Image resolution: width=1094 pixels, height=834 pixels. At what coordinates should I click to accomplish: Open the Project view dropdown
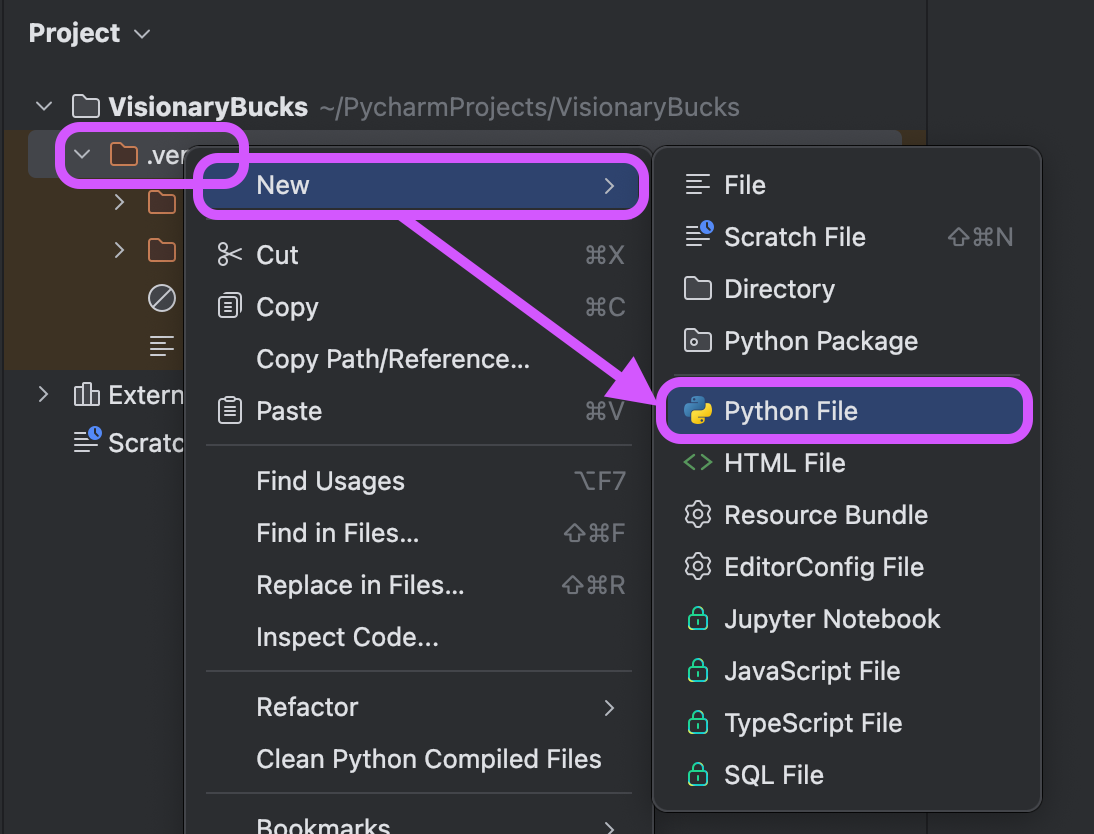90,32
